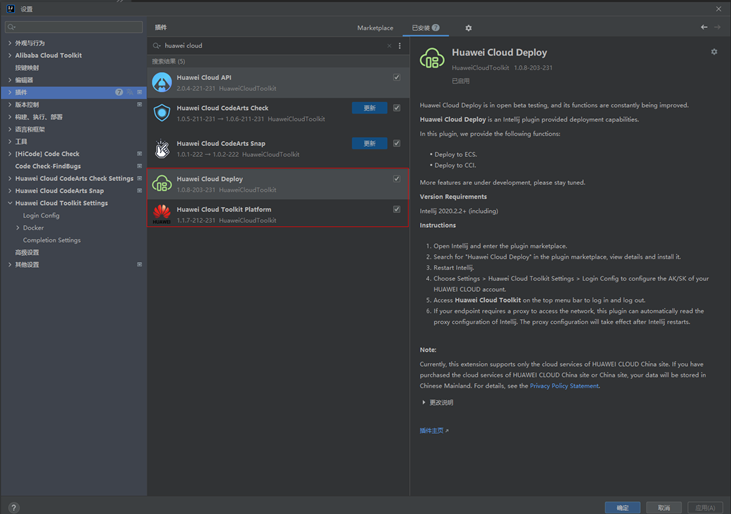Clear the plugin search text
Screen dimensions: 731x514
point(389,46)
